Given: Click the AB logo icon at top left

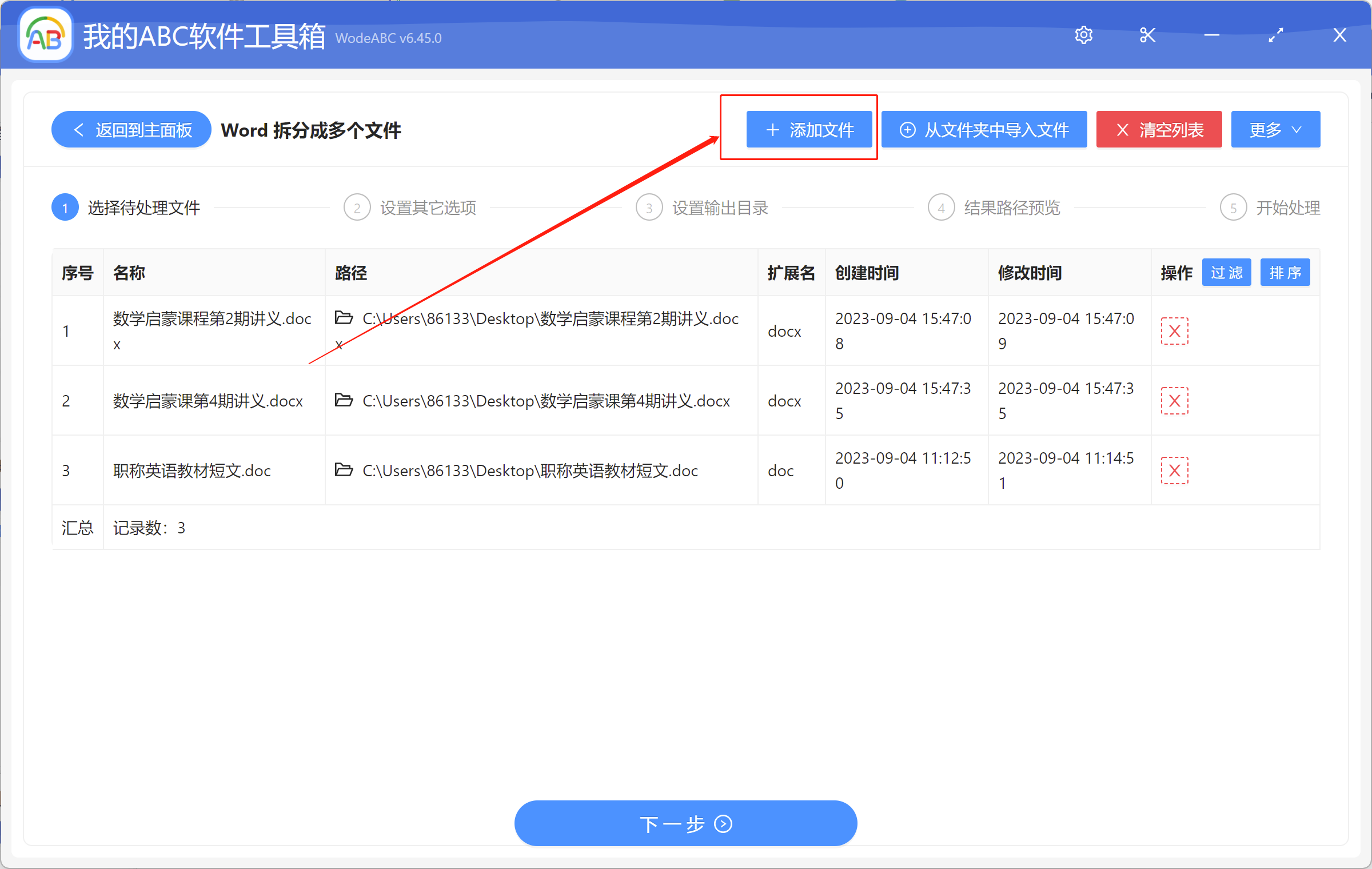Looking at the screenshot, I should click(45, 34).
